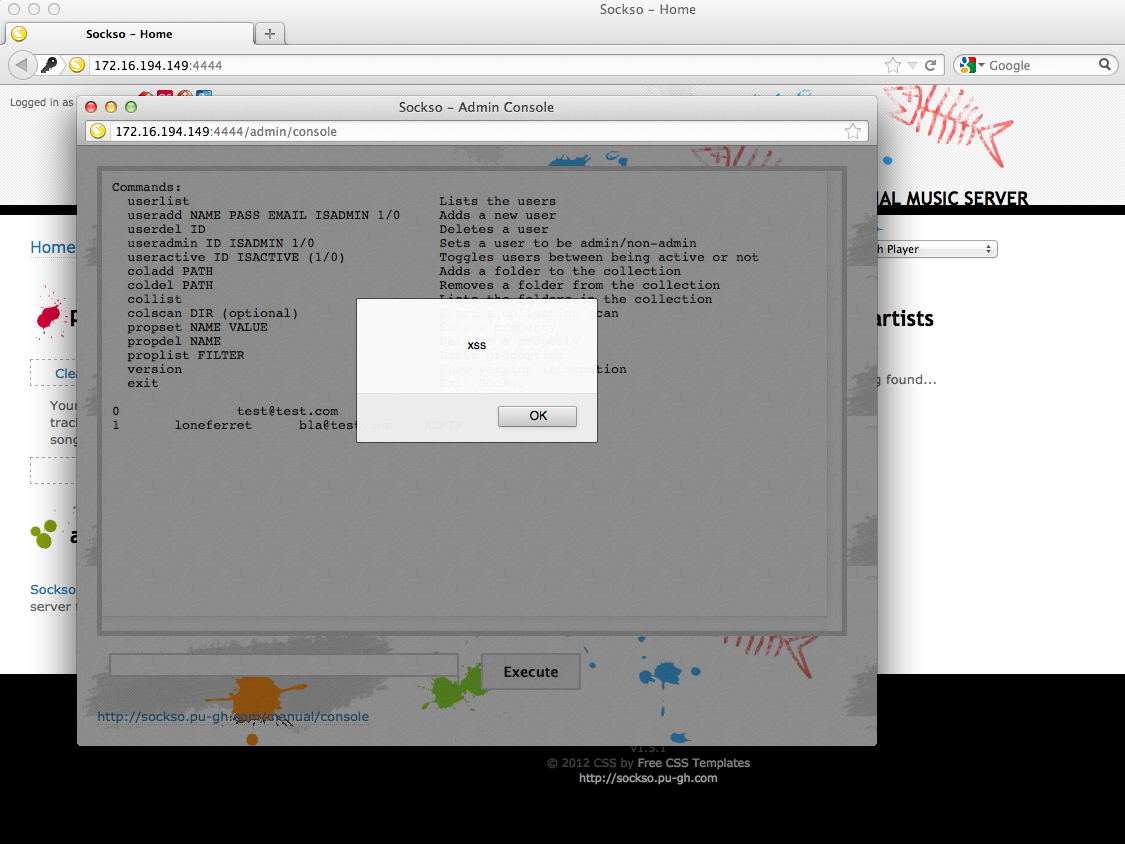The width and height of the screenshot is (1125, 853).
Task: Click the "coldel PATH" command line
Action: point(170,286)
